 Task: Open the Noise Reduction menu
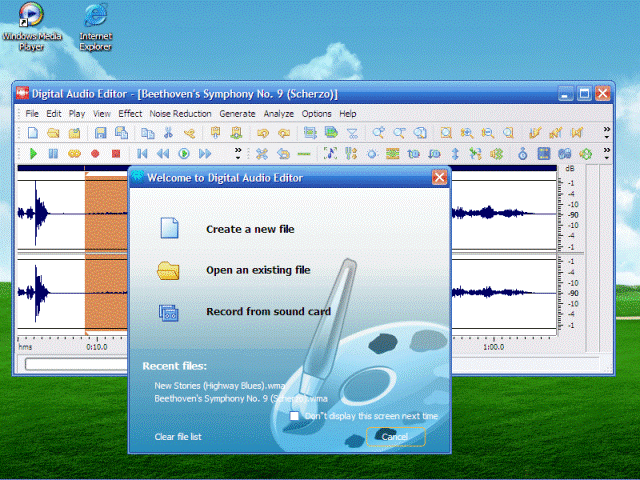180,113
